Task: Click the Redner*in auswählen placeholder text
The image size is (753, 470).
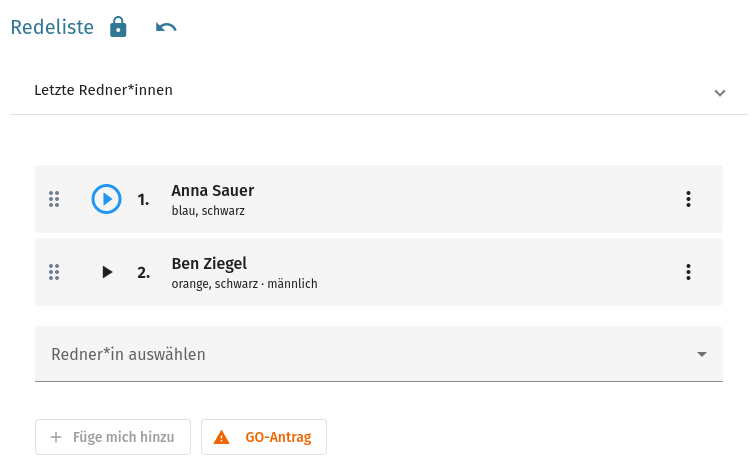Action: (x=128, y=354)
